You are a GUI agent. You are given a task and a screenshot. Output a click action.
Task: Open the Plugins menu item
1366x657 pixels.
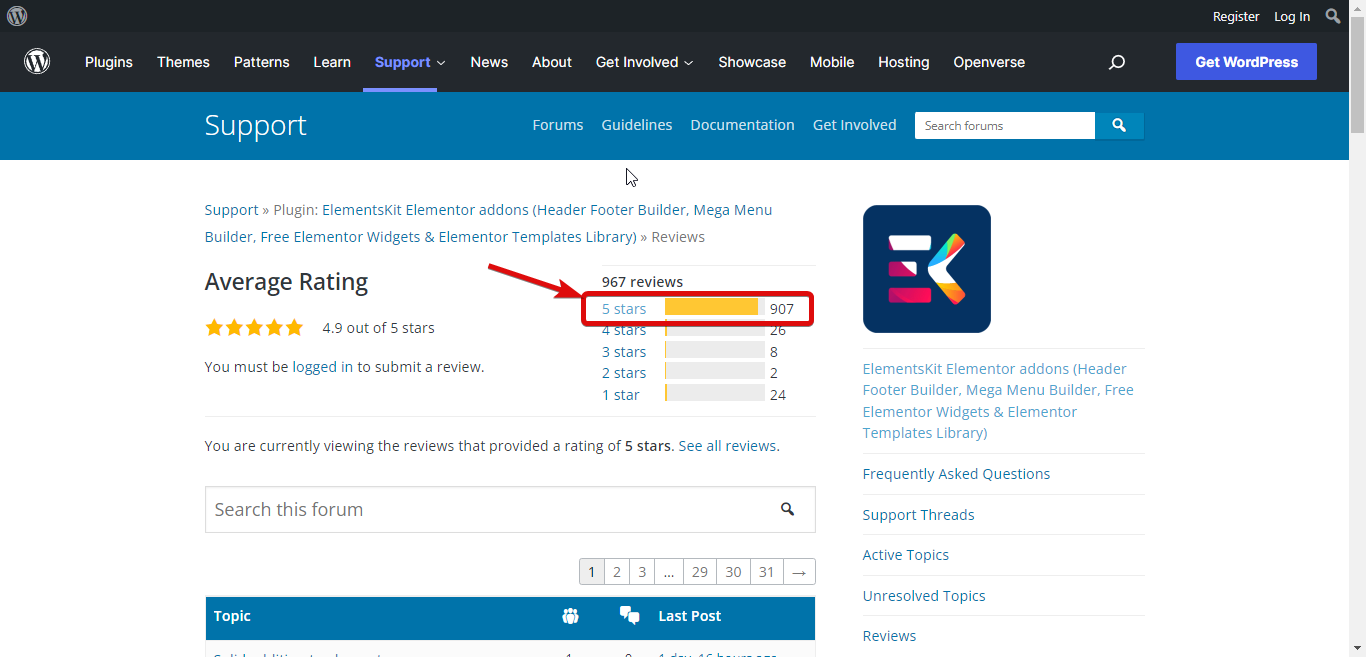pyautogui.click(x=109, y=62)
